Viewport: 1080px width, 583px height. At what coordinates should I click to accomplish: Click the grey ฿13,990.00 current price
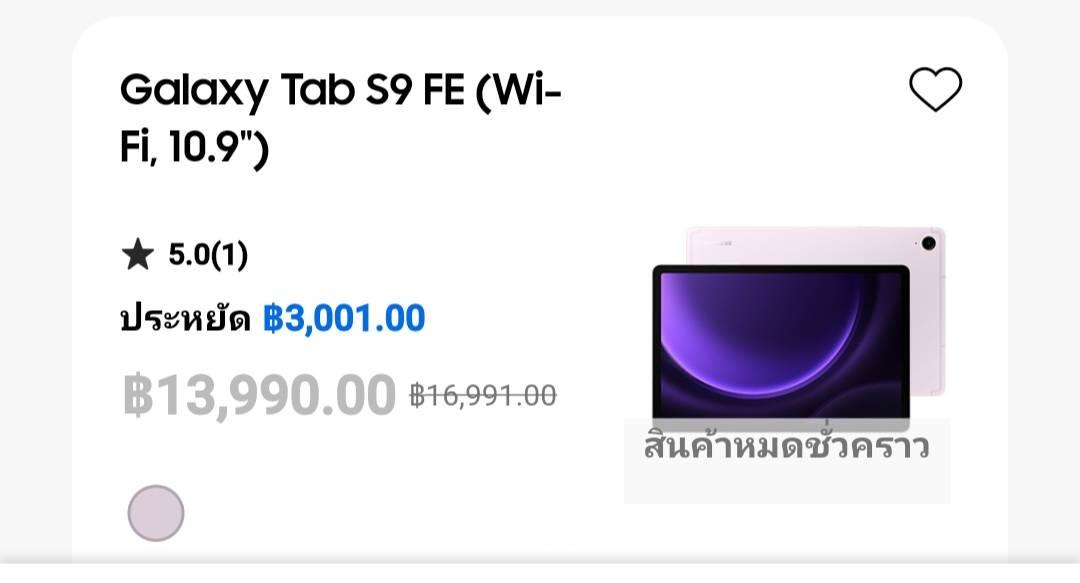click(259, 395)
